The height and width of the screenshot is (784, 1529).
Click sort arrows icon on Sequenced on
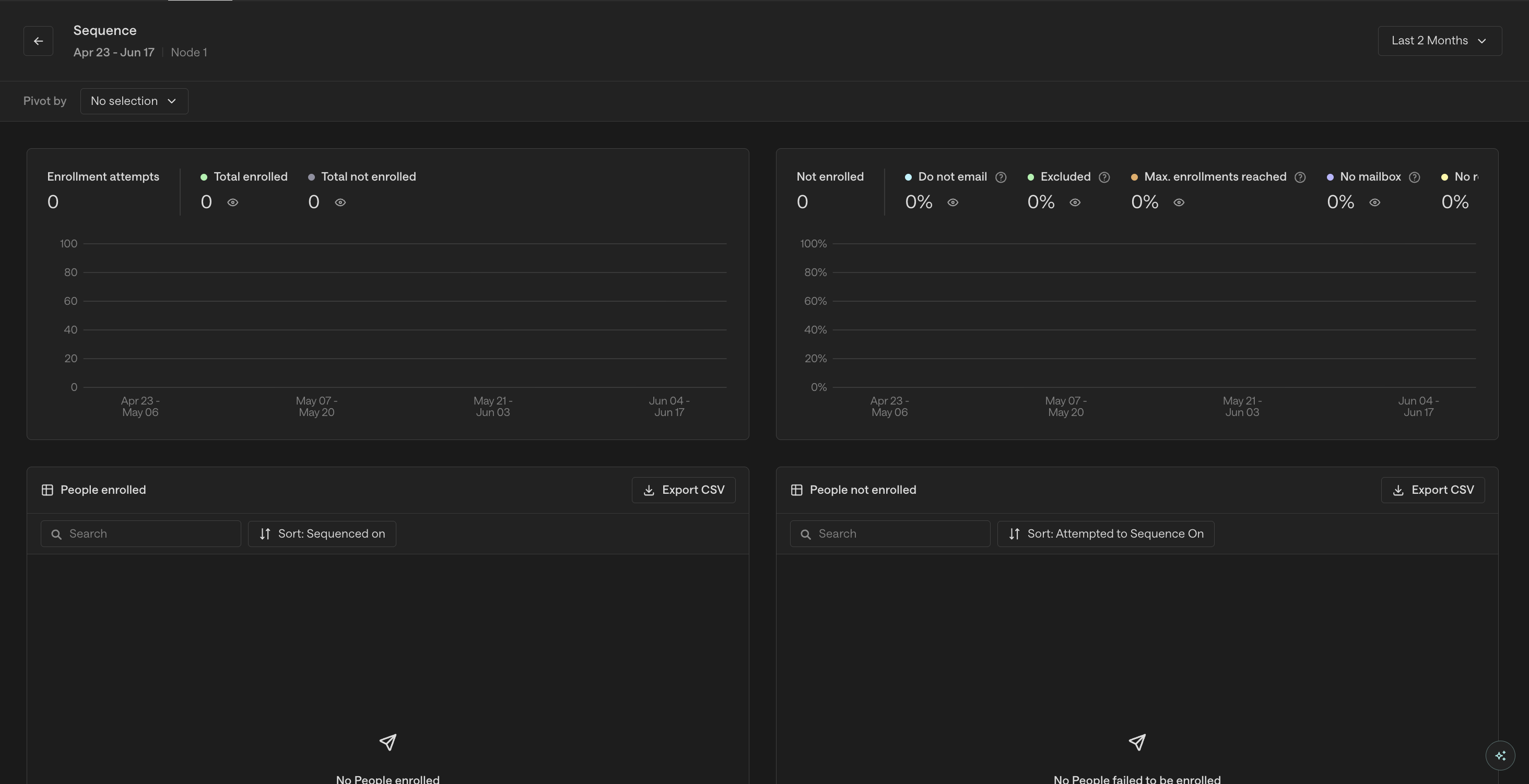click(265, 534)
